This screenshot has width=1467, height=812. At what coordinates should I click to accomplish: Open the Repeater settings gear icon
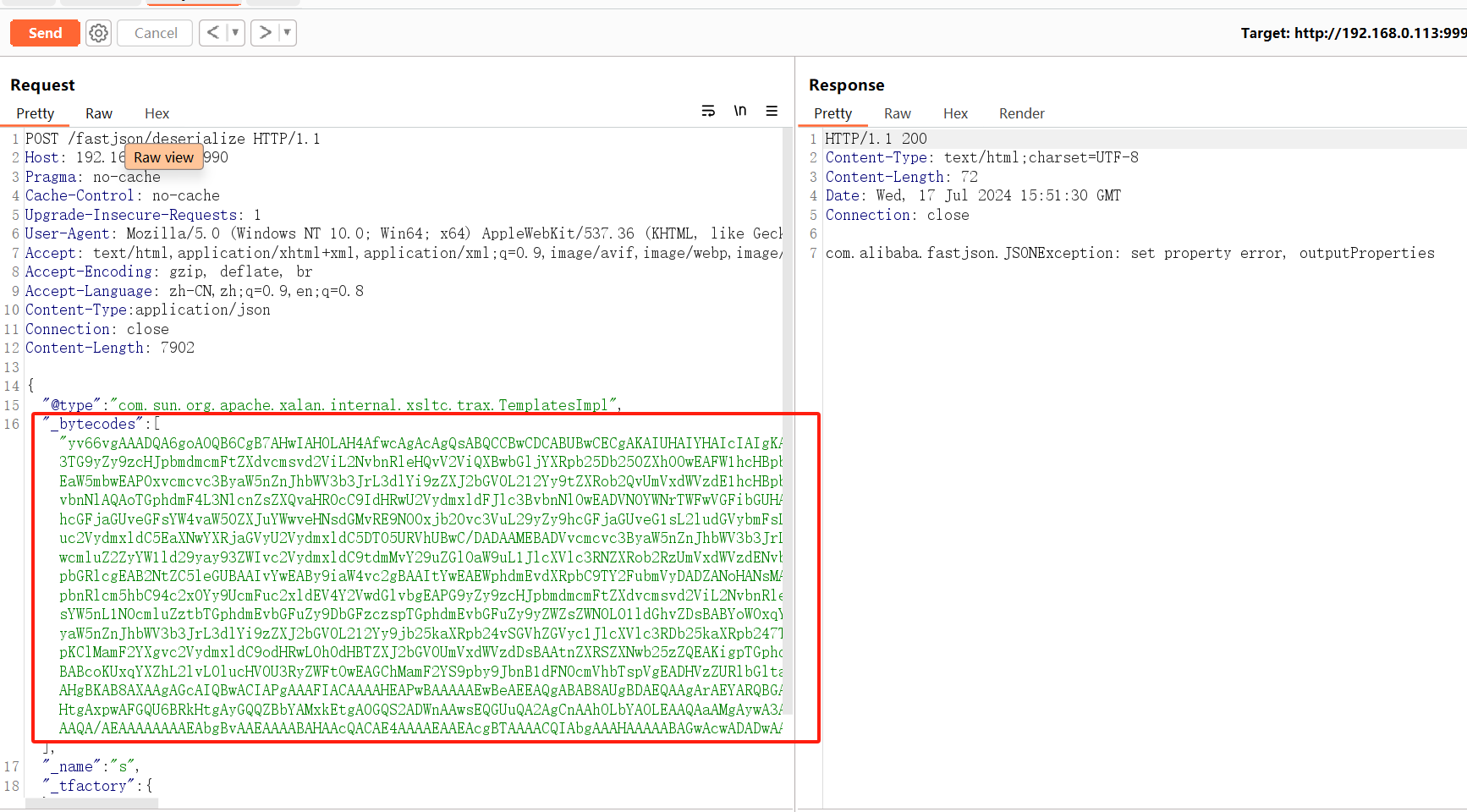point(98,32)
